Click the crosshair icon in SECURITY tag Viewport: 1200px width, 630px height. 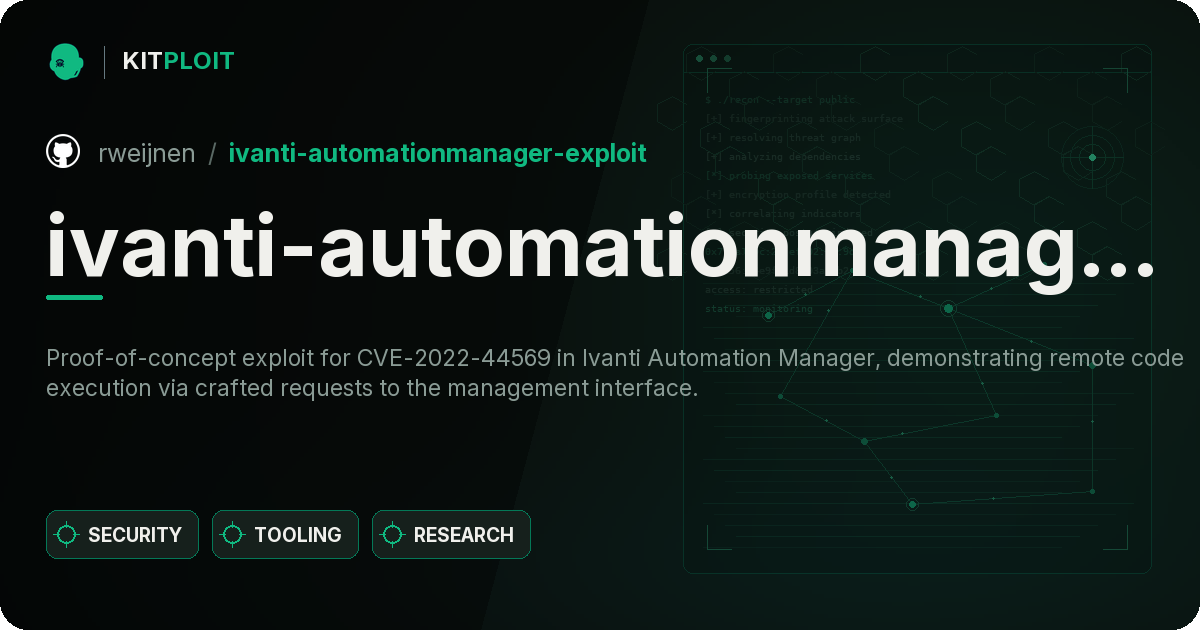point(67,535)
